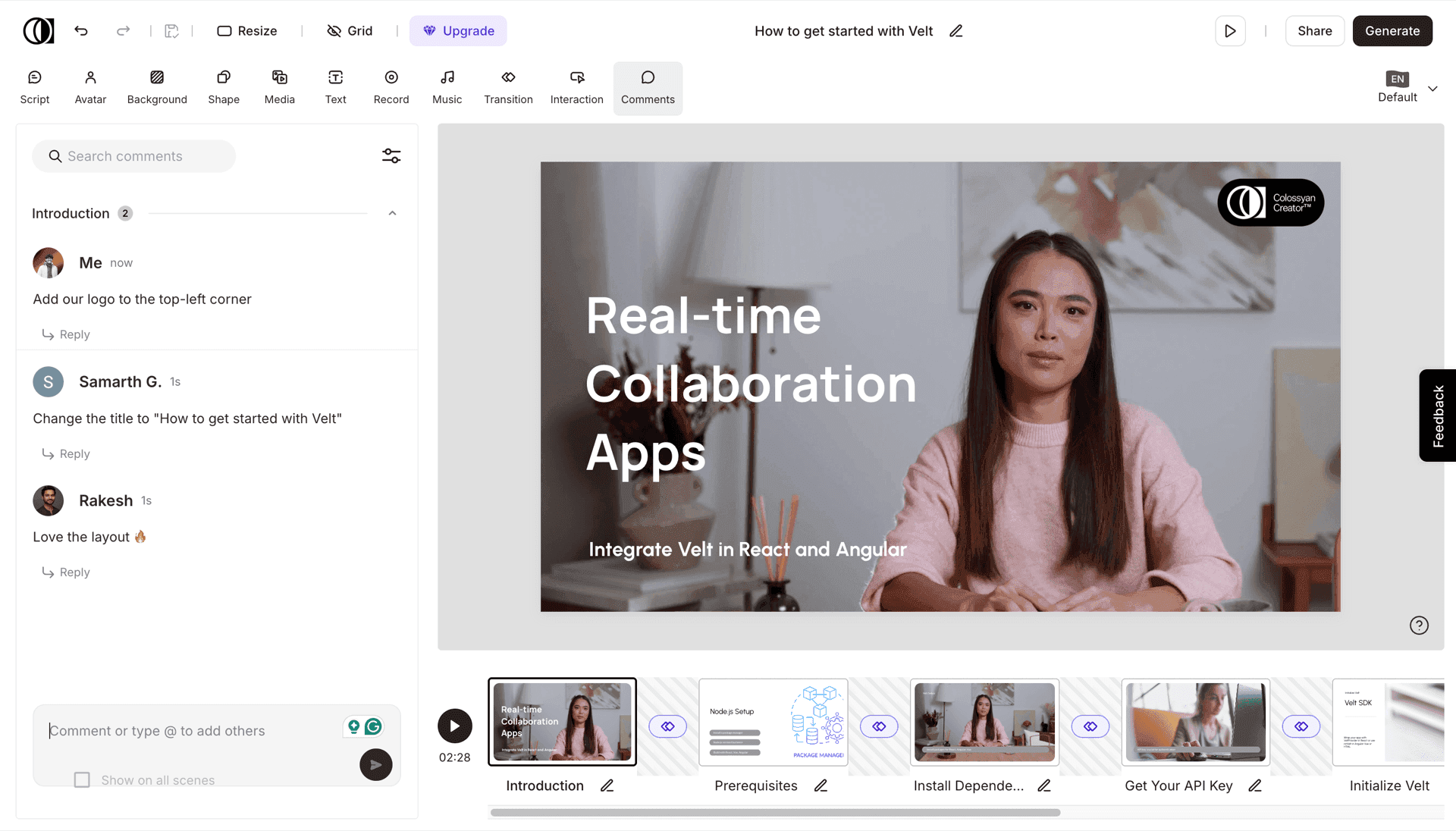Open the Resize options
Image resolution: width=1456 pixels, height=831 pixels.
click(247, 31)
